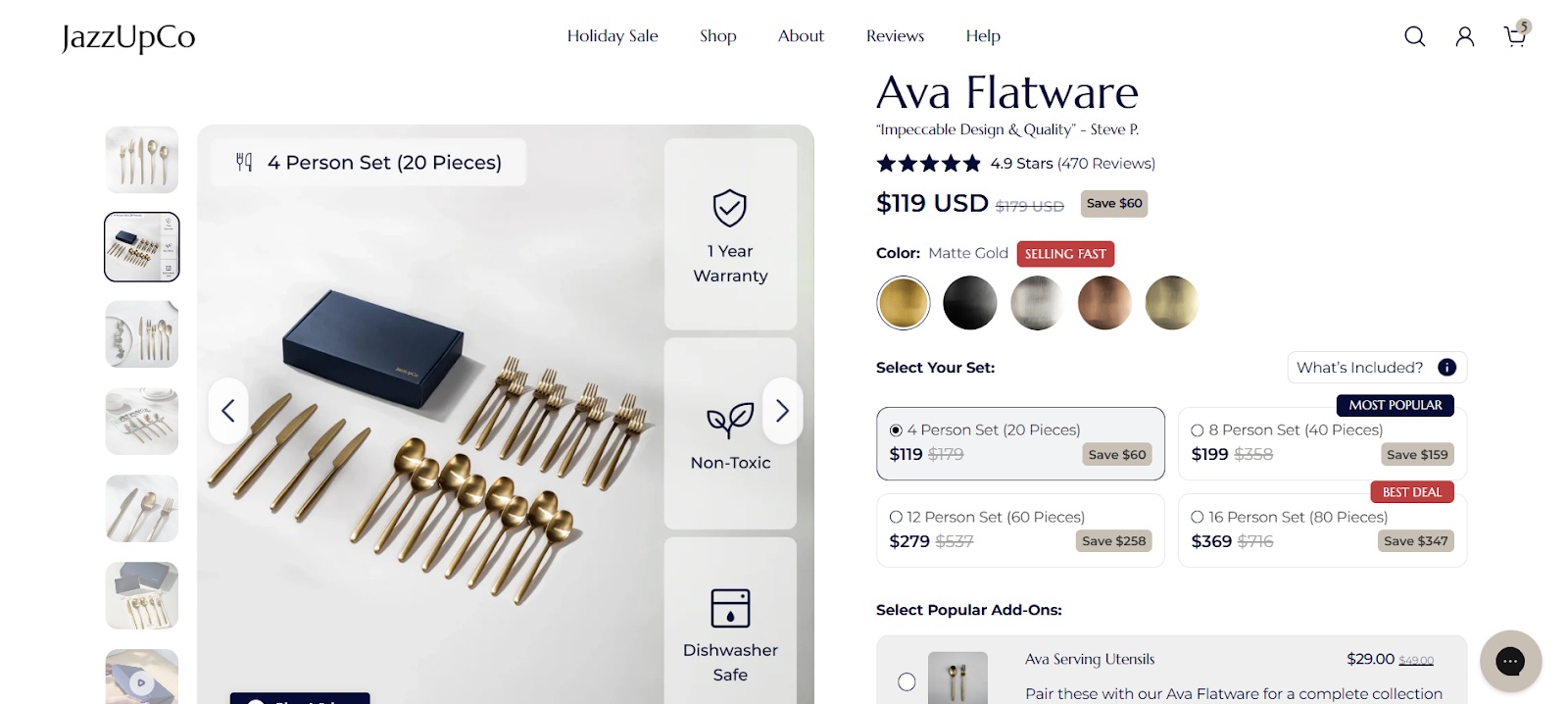The height and width of the screenshot is (704, 1568).
Task: Open the chat support bubble
Action: coord(1510,661)
